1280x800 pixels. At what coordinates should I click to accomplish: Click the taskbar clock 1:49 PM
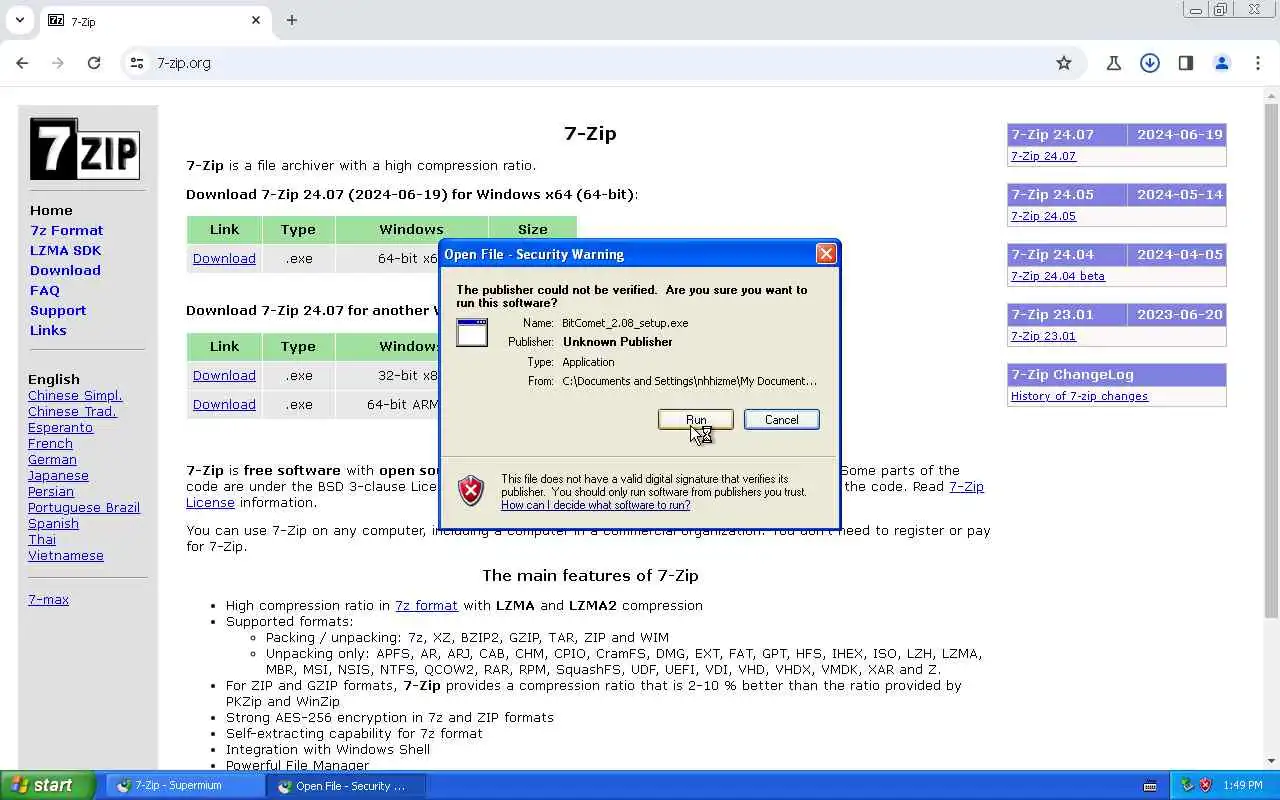coord(1243,785)
